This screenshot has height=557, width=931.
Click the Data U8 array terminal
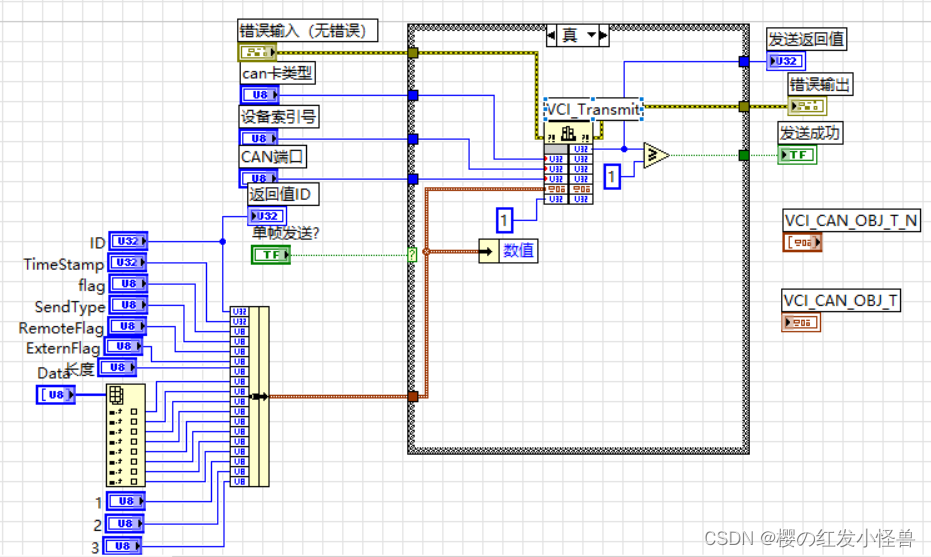tap(56, 394)
